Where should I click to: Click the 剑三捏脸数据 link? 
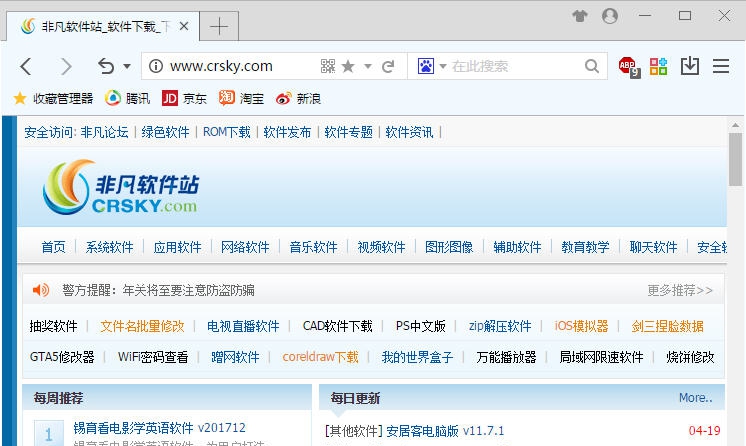tap(667, 326)
